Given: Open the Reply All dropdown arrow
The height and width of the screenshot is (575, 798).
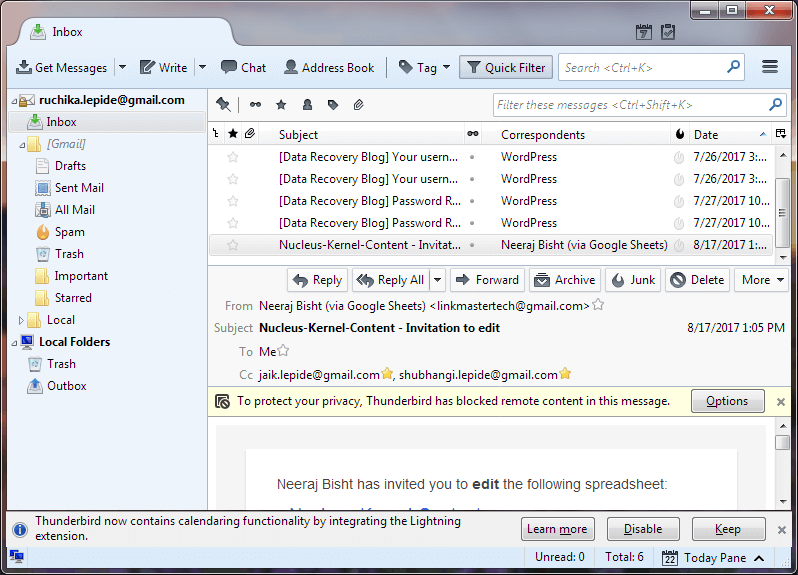Looking at the screenshot, I should click(438, 280).
